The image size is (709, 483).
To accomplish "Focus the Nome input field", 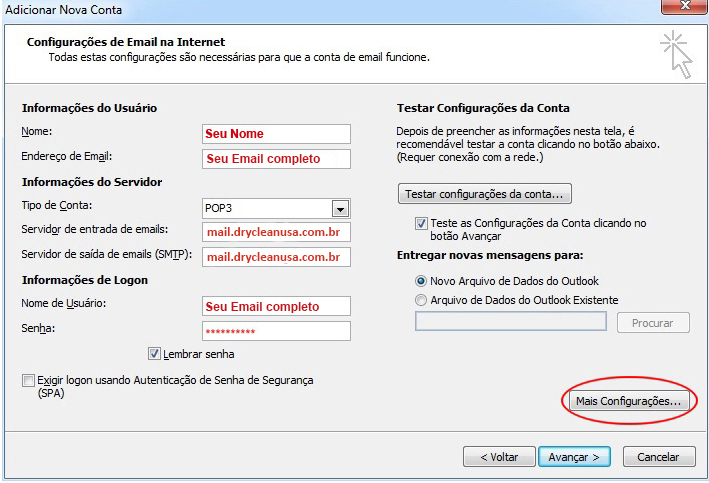I will pos(276,134).
